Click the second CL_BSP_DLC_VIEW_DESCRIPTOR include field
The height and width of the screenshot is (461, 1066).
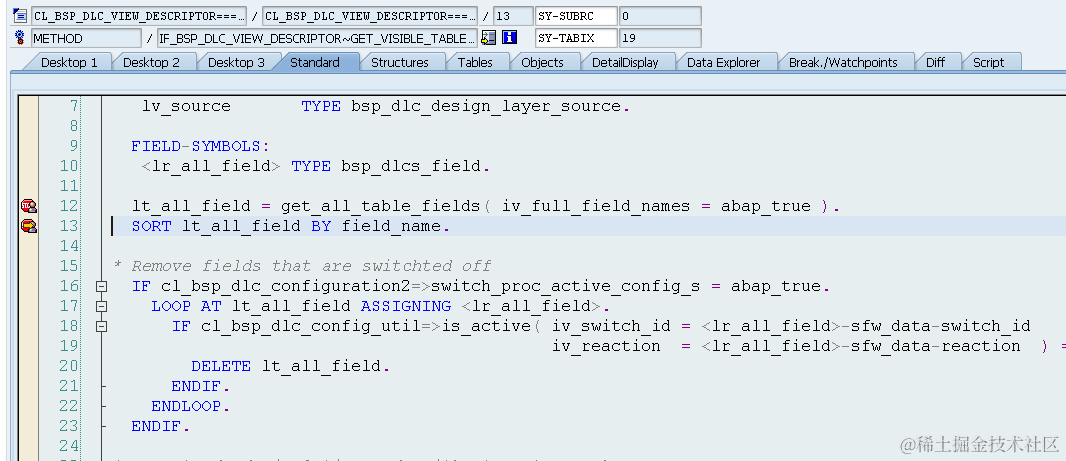pyautogui.click(x=370, y=16)
